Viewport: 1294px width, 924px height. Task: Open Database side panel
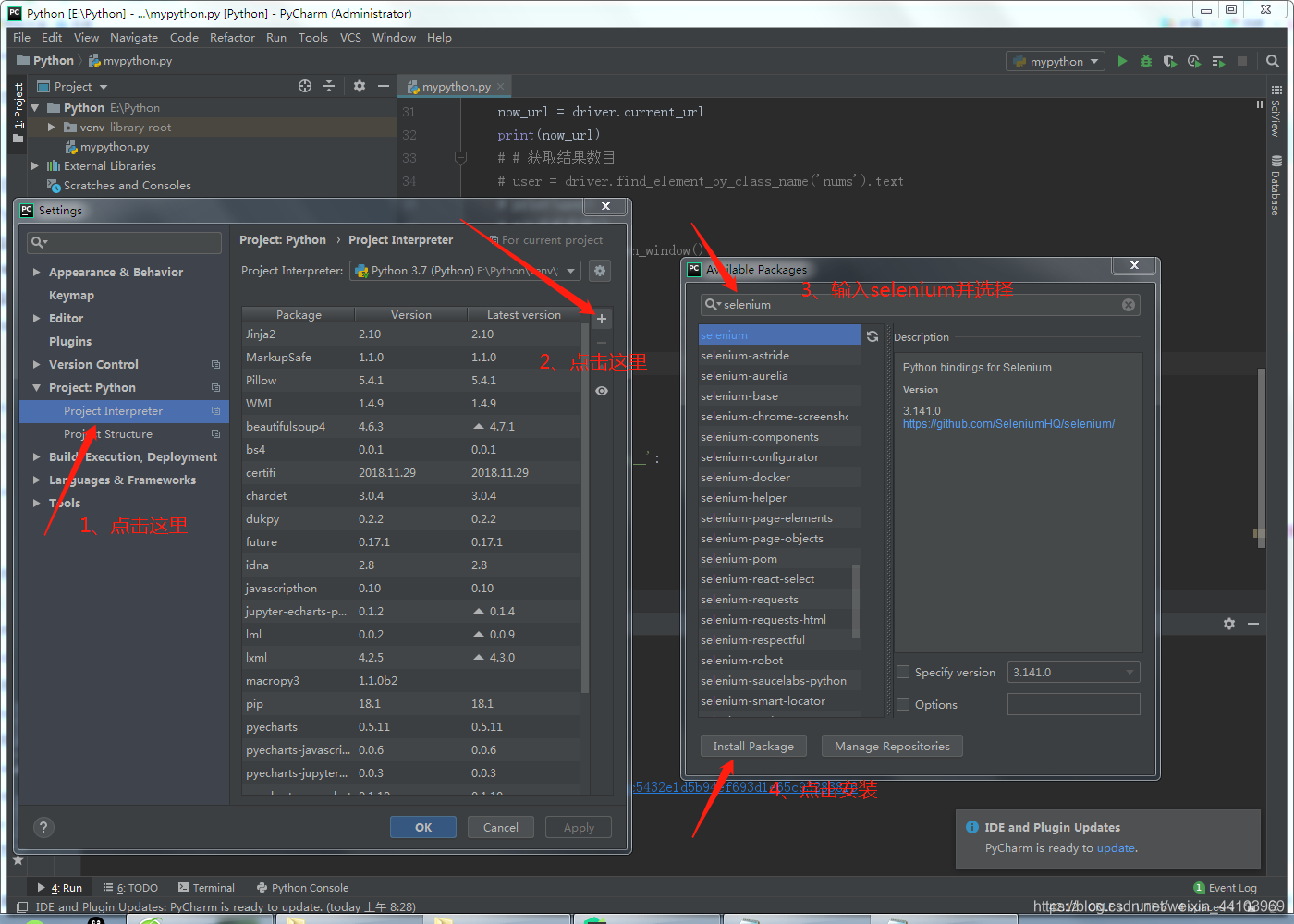(x=1276, y=187)
